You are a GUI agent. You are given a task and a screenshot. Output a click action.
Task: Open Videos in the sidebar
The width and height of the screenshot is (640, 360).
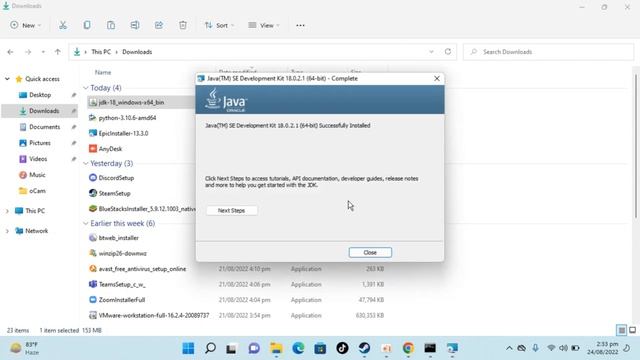(x=38, y=159)
